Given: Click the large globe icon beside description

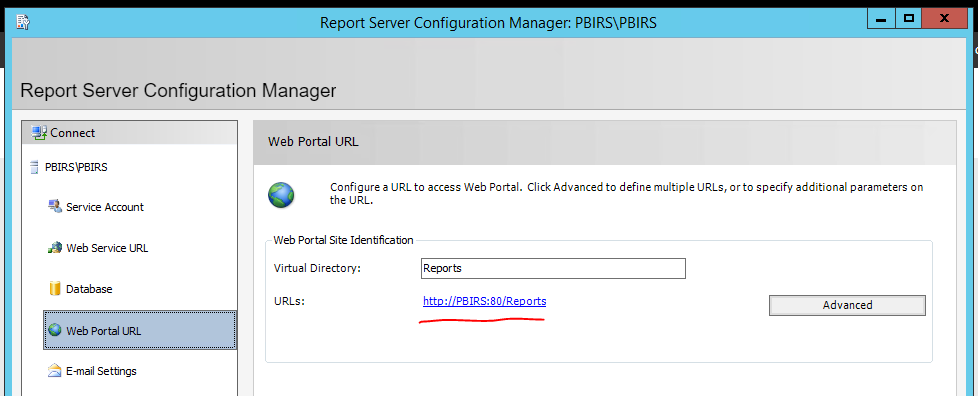Looking at the screenshot, I should (x=281, y=195).
